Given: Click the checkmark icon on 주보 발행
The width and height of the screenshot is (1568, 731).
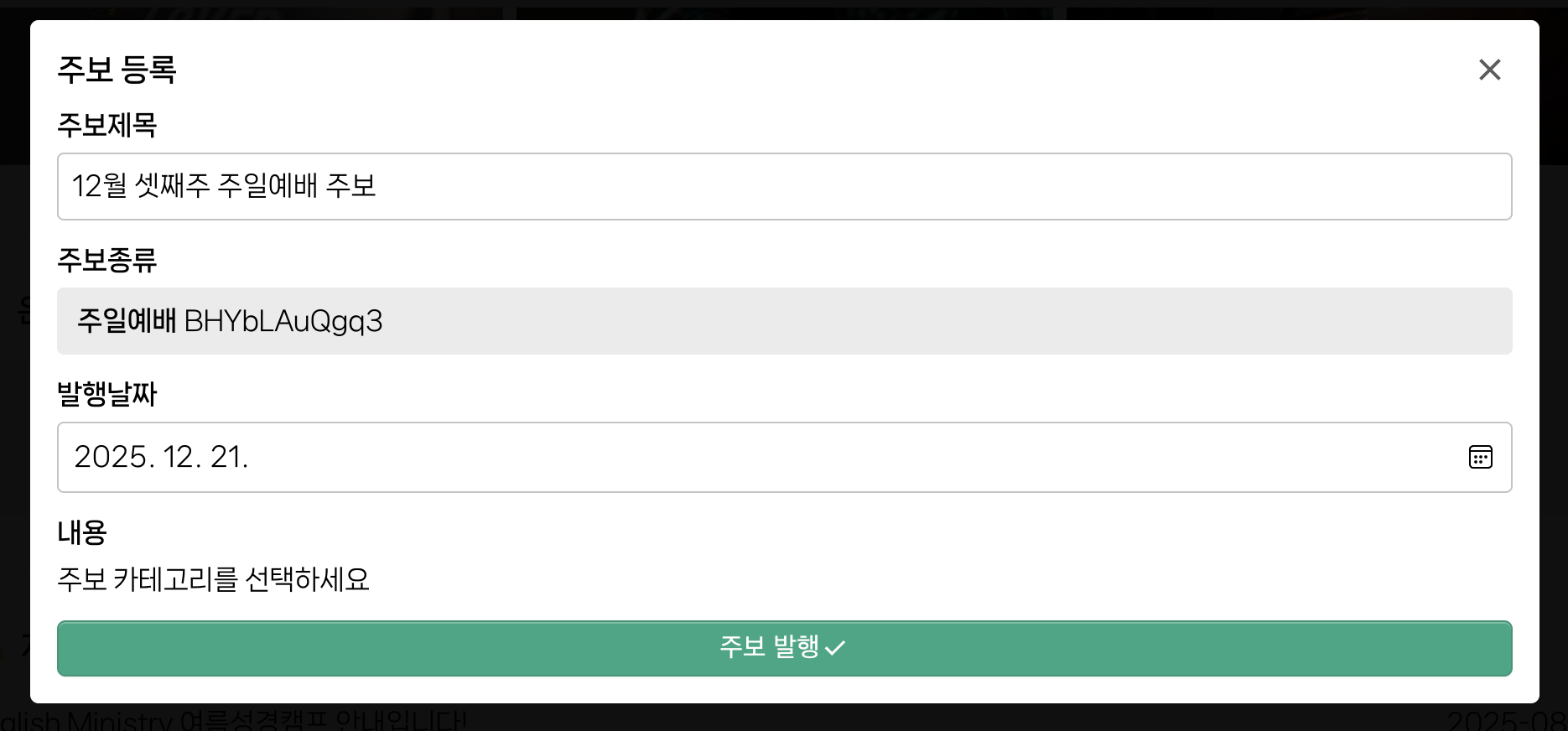Looking at the screenshot, I should click(x=835, y=648).
